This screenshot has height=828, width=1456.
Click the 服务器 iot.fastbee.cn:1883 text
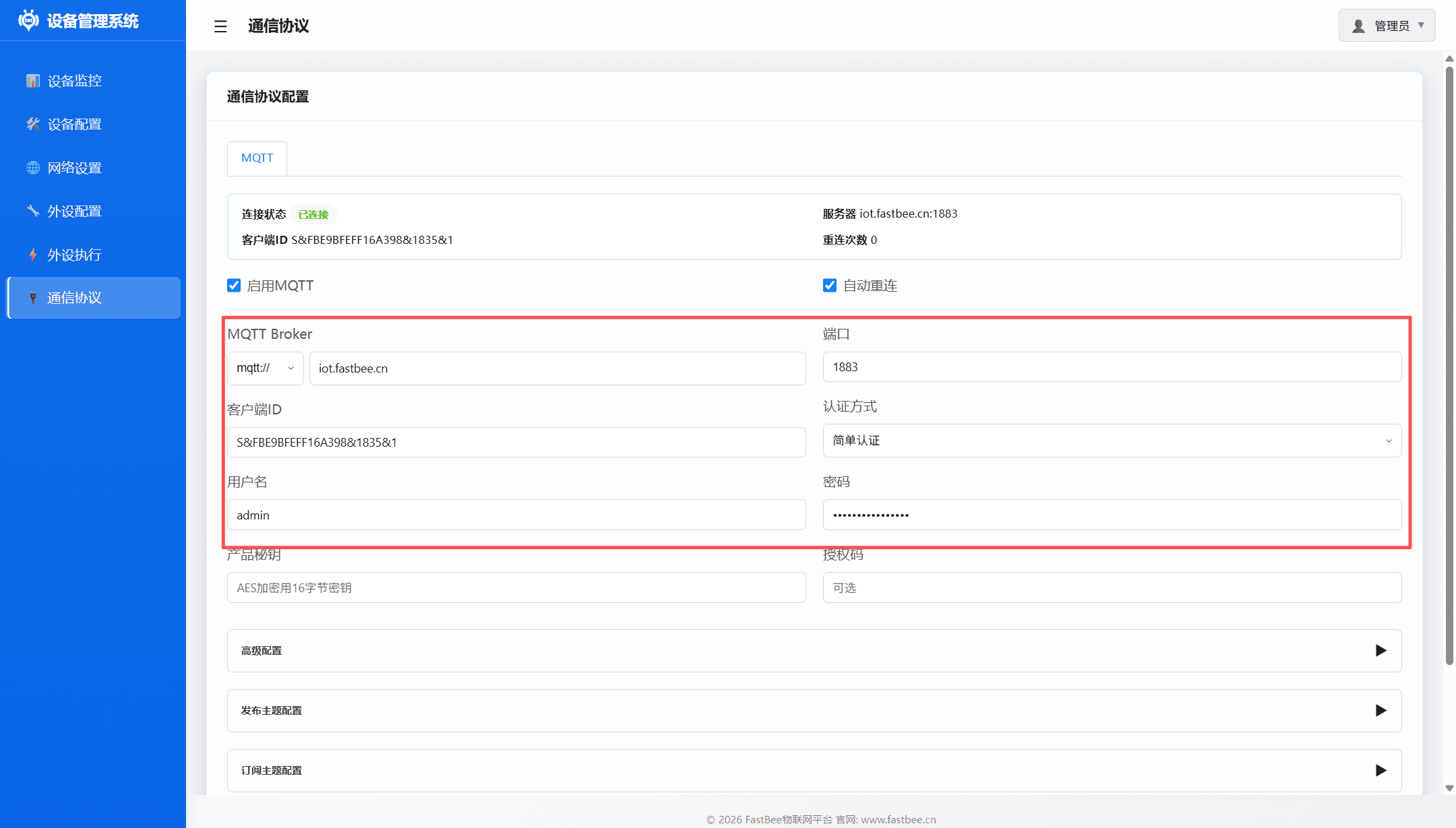pyautogui.click(x=890, y=214)
